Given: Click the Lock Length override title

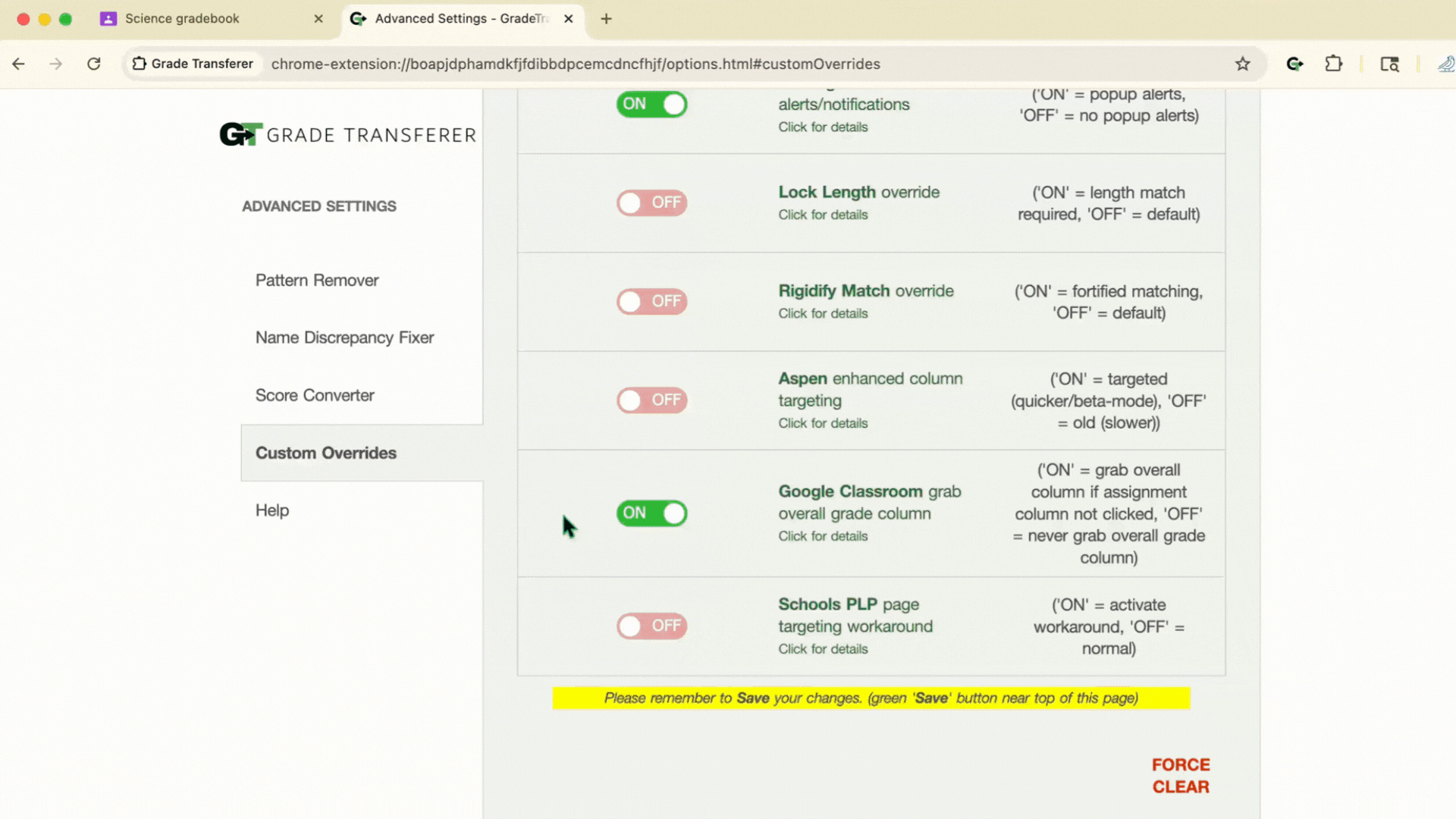Looking at the screenshot, I should [858, 193].
